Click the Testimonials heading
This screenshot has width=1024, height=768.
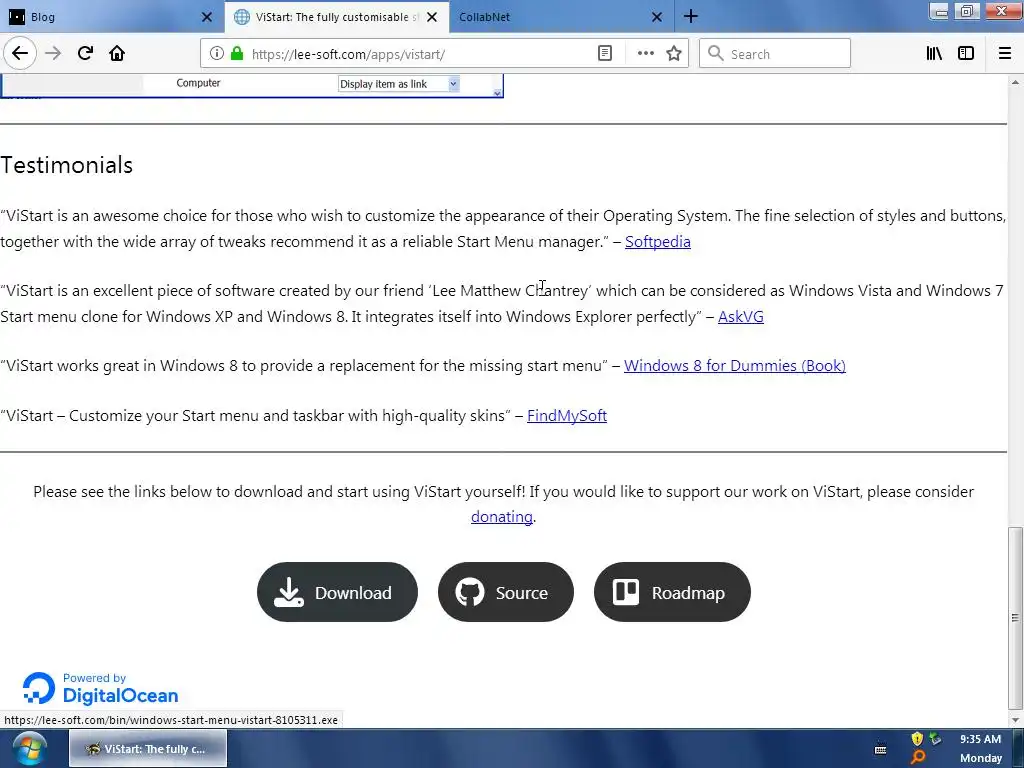coord(67,165)
